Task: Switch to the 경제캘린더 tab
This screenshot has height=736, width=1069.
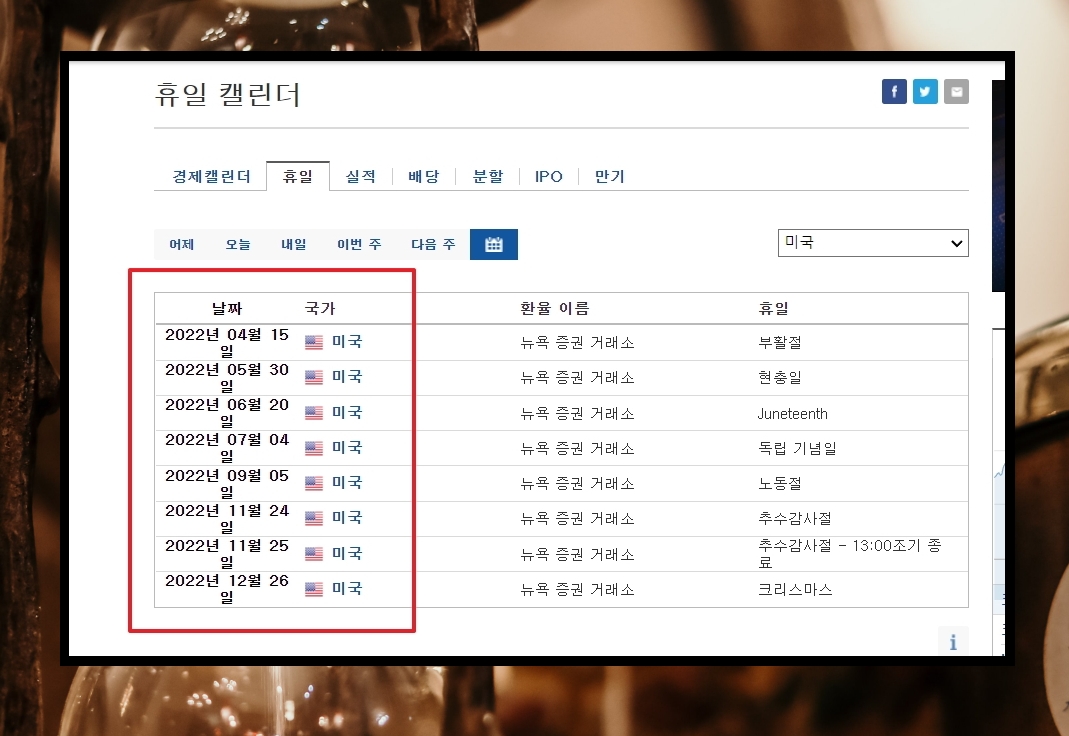Action: pos(211,177)
